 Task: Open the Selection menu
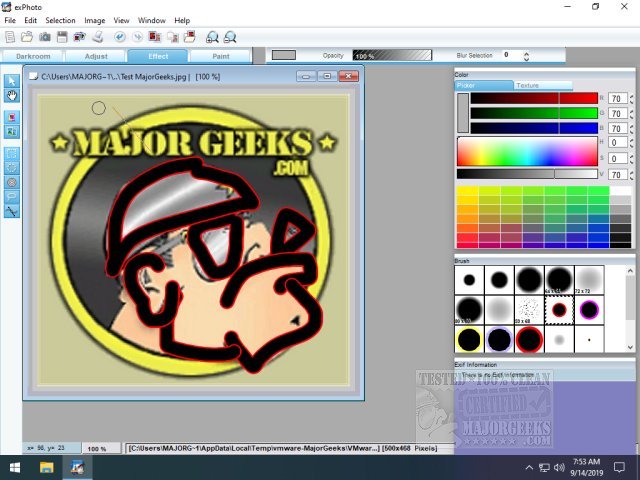coord(60,20)
